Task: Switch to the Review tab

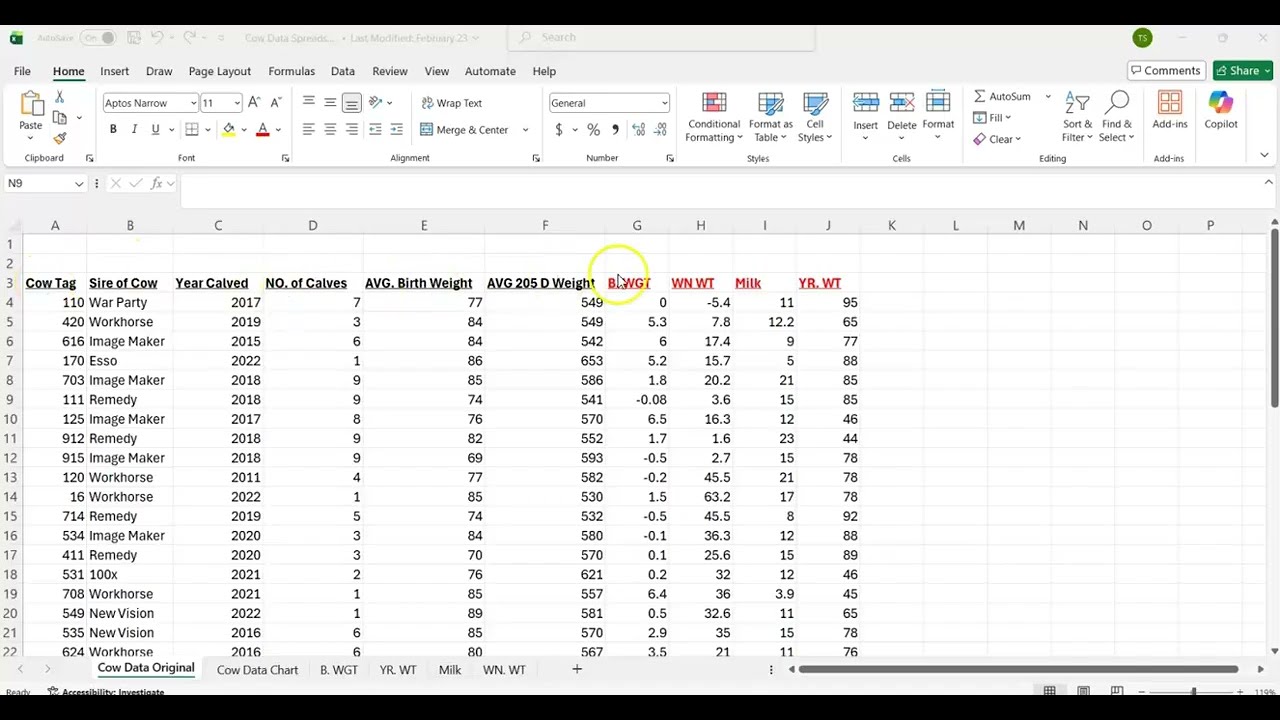Action: click(390, 71)
